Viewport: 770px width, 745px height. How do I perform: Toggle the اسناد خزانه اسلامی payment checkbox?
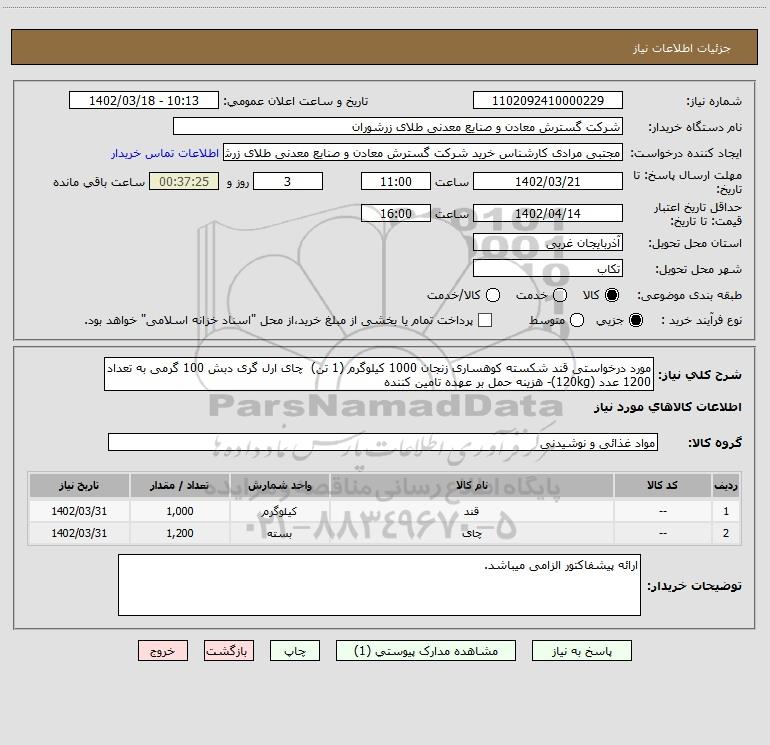pyautogui.click(x=485, y=320)
